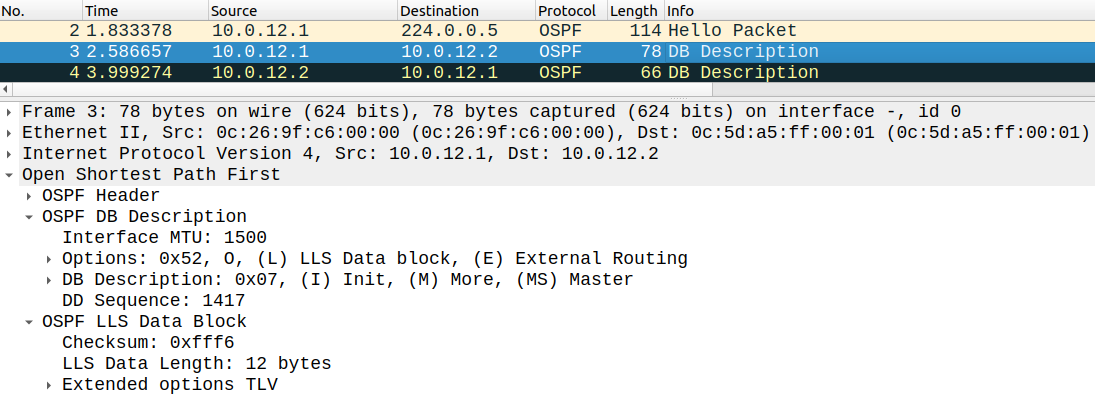1095x396 pixels.
Task: Select the Checksum: 0xfff6 field
Action: point(148,343)
